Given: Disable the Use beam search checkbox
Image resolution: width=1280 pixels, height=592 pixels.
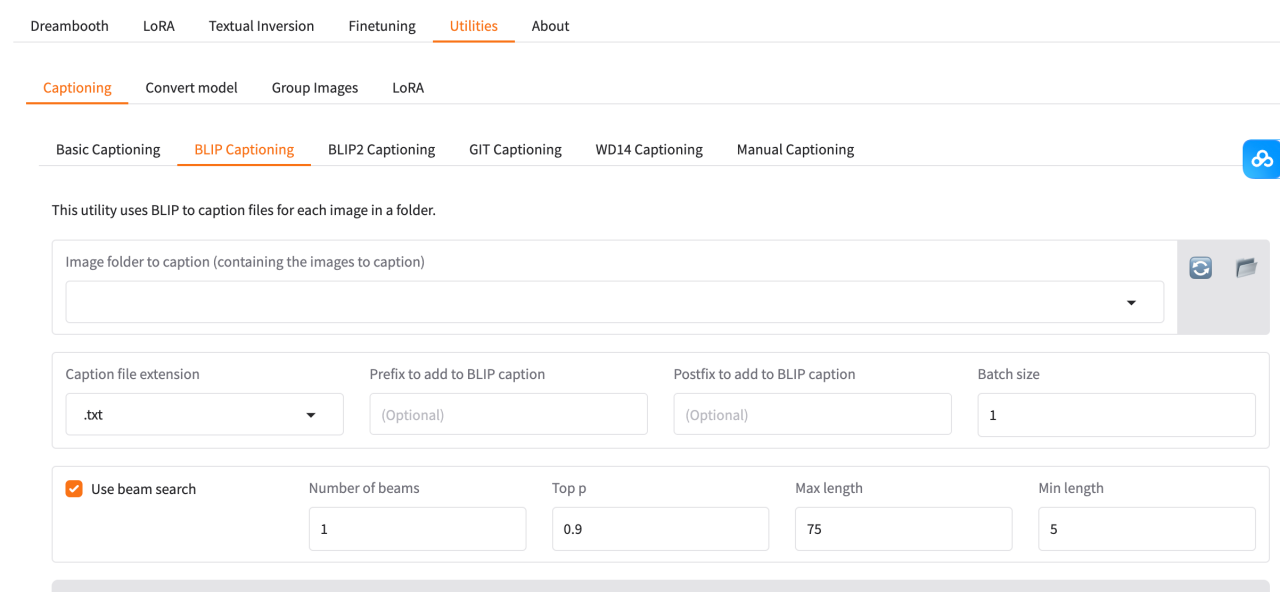Looking at the screenshot, I should click(x=74, y=489).
